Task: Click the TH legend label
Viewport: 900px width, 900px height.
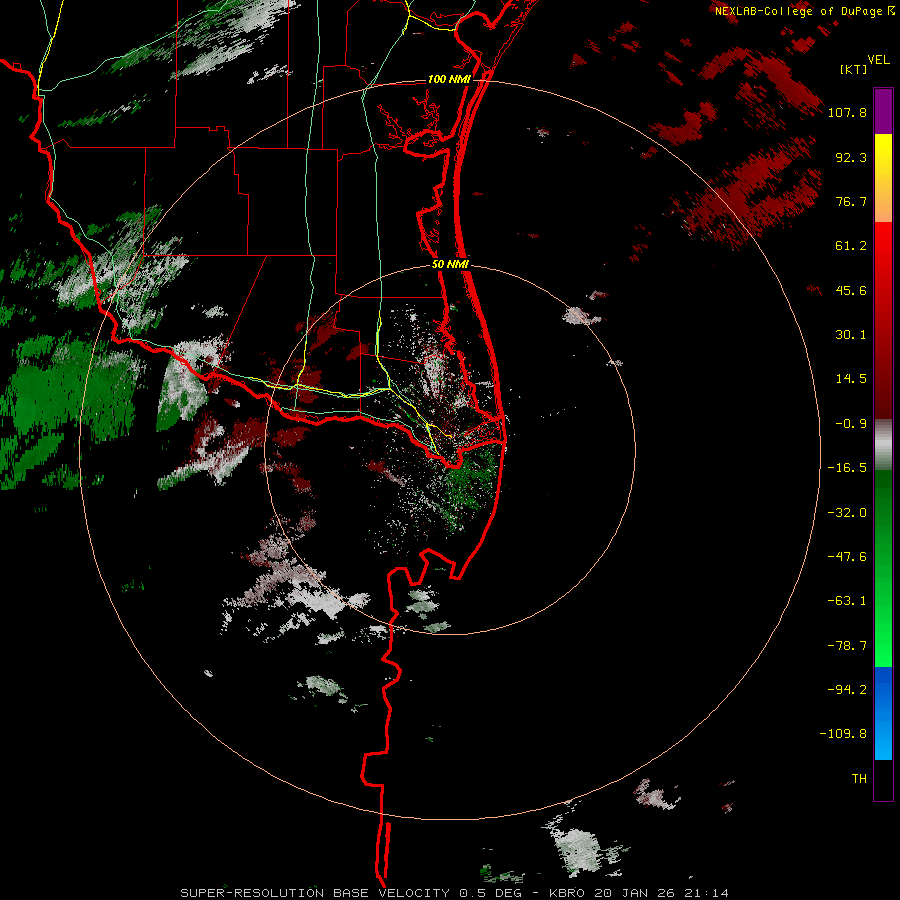Action: click(x=859, y=779)
